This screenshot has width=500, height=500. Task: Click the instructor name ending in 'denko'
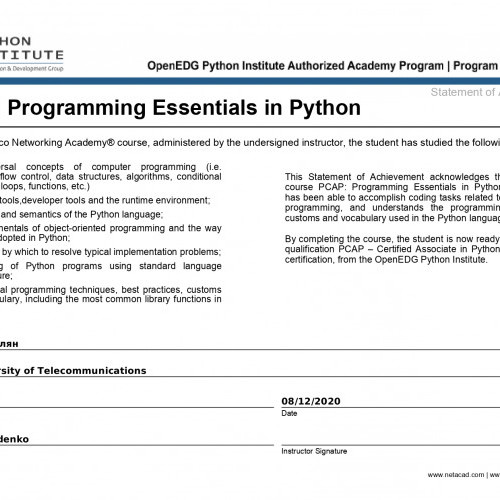14,439
